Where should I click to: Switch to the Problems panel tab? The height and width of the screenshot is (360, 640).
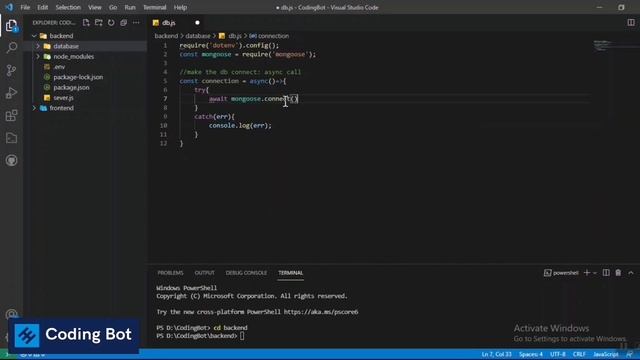point(170,273)
